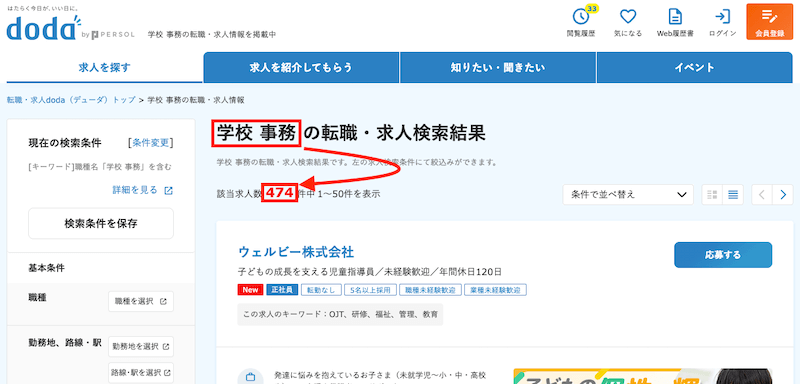Viewport: 800px width, 384px height.
Task: Switch to list view icon
Action: (733, 194)
